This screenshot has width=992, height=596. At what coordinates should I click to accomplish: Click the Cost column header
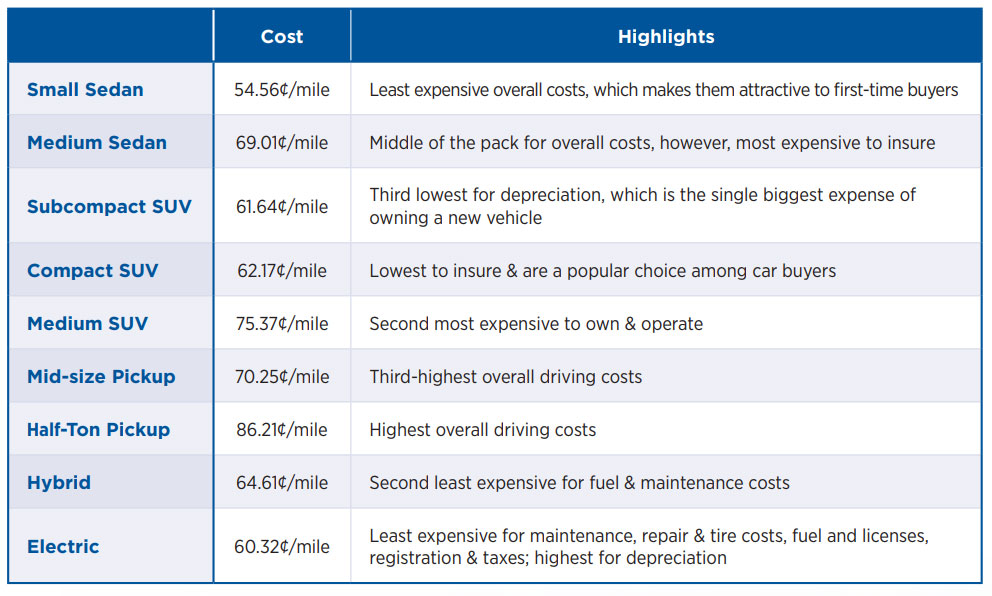tap(281, 37)
